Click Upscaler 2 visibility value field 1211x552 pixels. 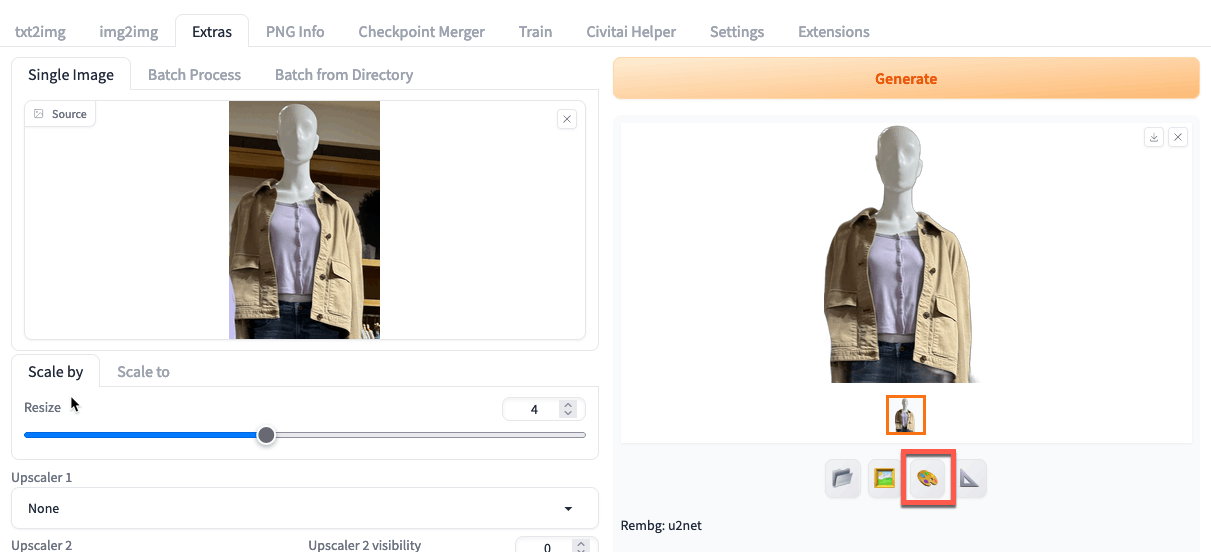(x=549, y=546)
